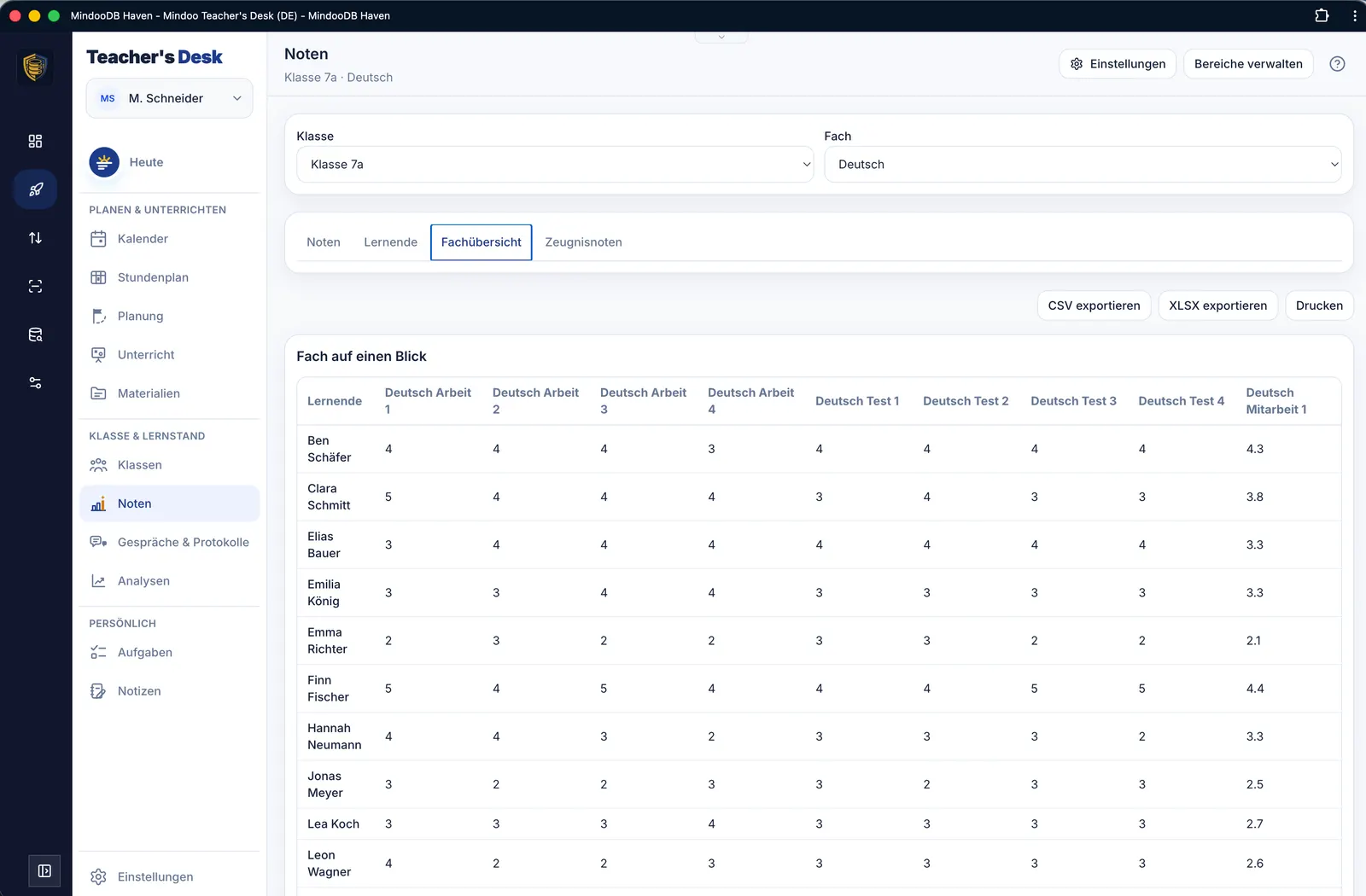Click the extension puzzle icon in title bar
Viewport: 1366px width, 896px height.
1322,15
